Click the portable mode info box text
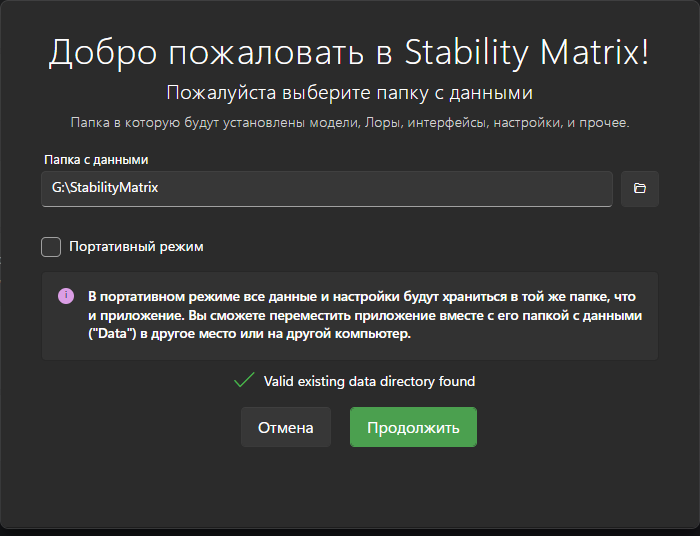Viewport: 700px width, 536px height. coord(365,315)
